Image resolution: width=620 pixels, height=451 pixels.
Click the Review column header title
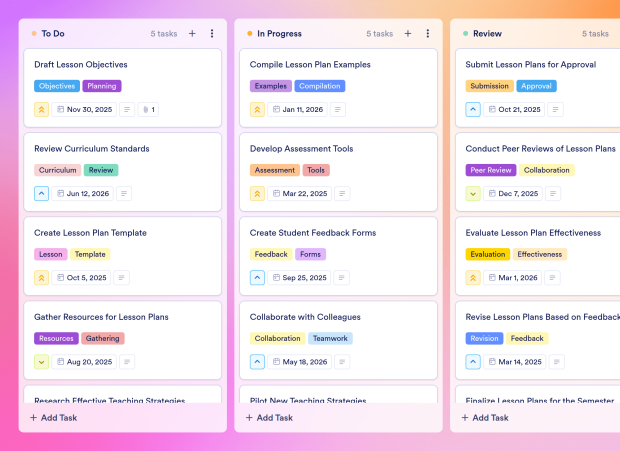coord(487,34)
